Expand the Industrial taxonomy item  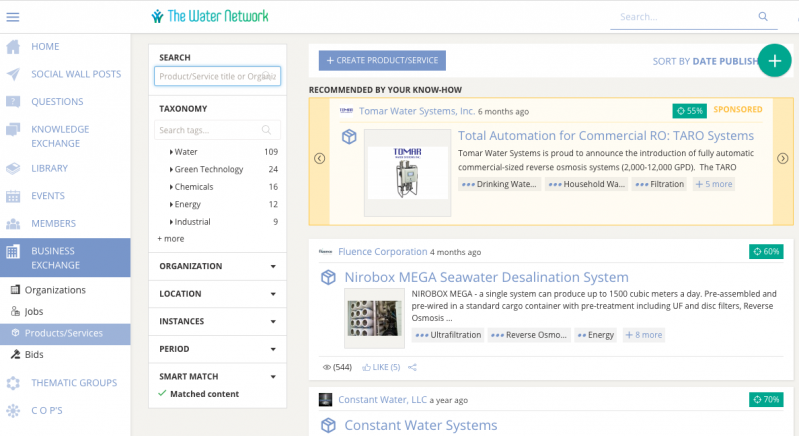pos(171,222)
